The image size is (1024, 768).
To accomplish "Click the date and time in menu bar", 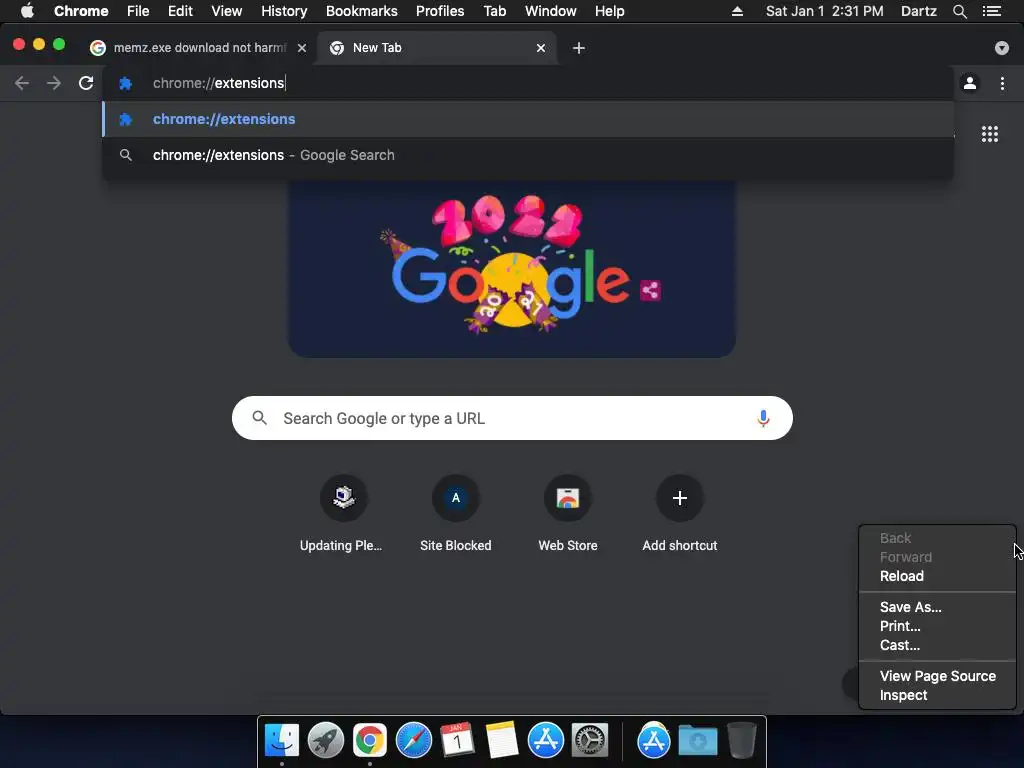I will (824, 11).
